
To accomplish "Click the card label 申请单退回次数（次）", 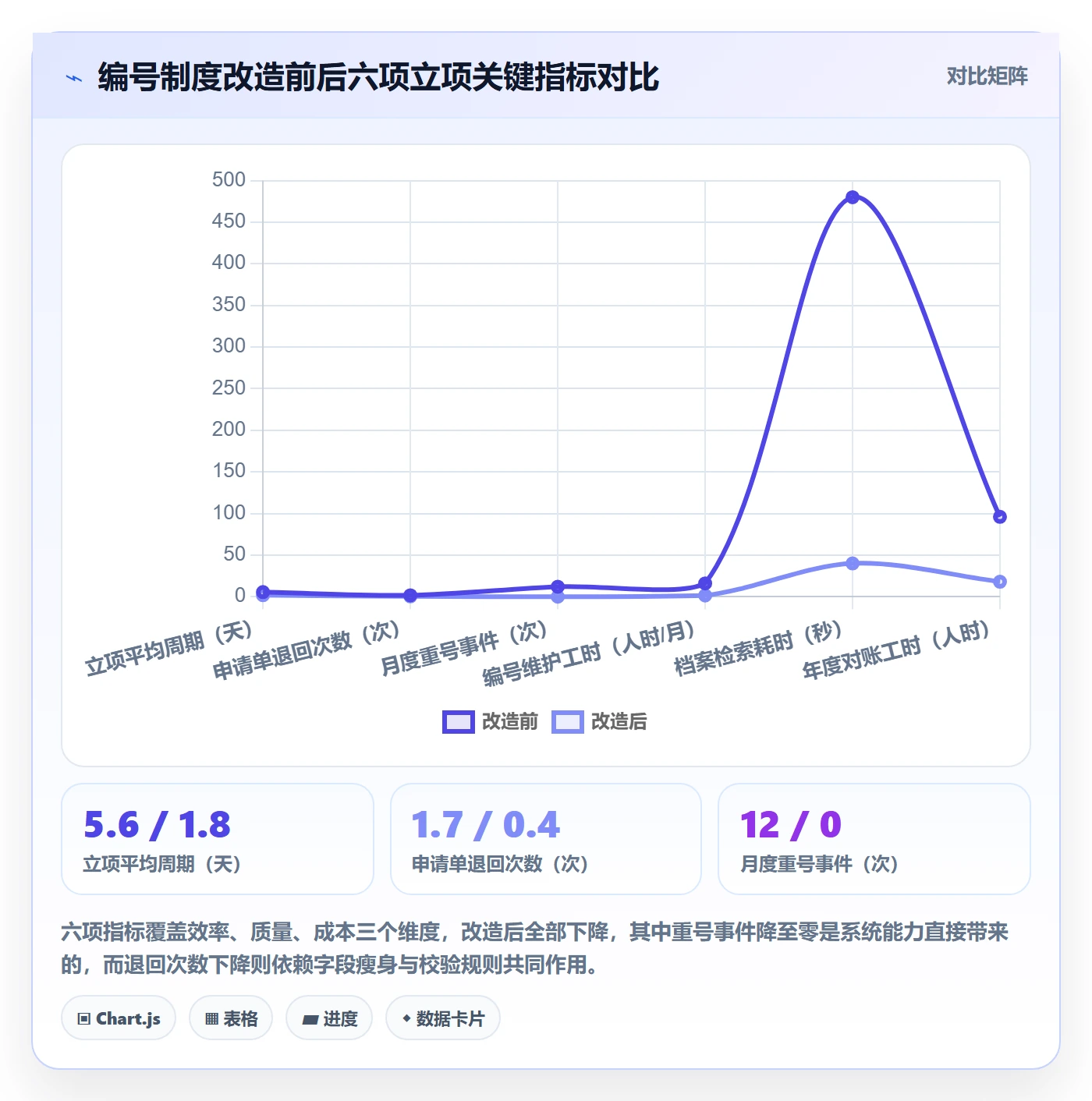I will point(500,864).
